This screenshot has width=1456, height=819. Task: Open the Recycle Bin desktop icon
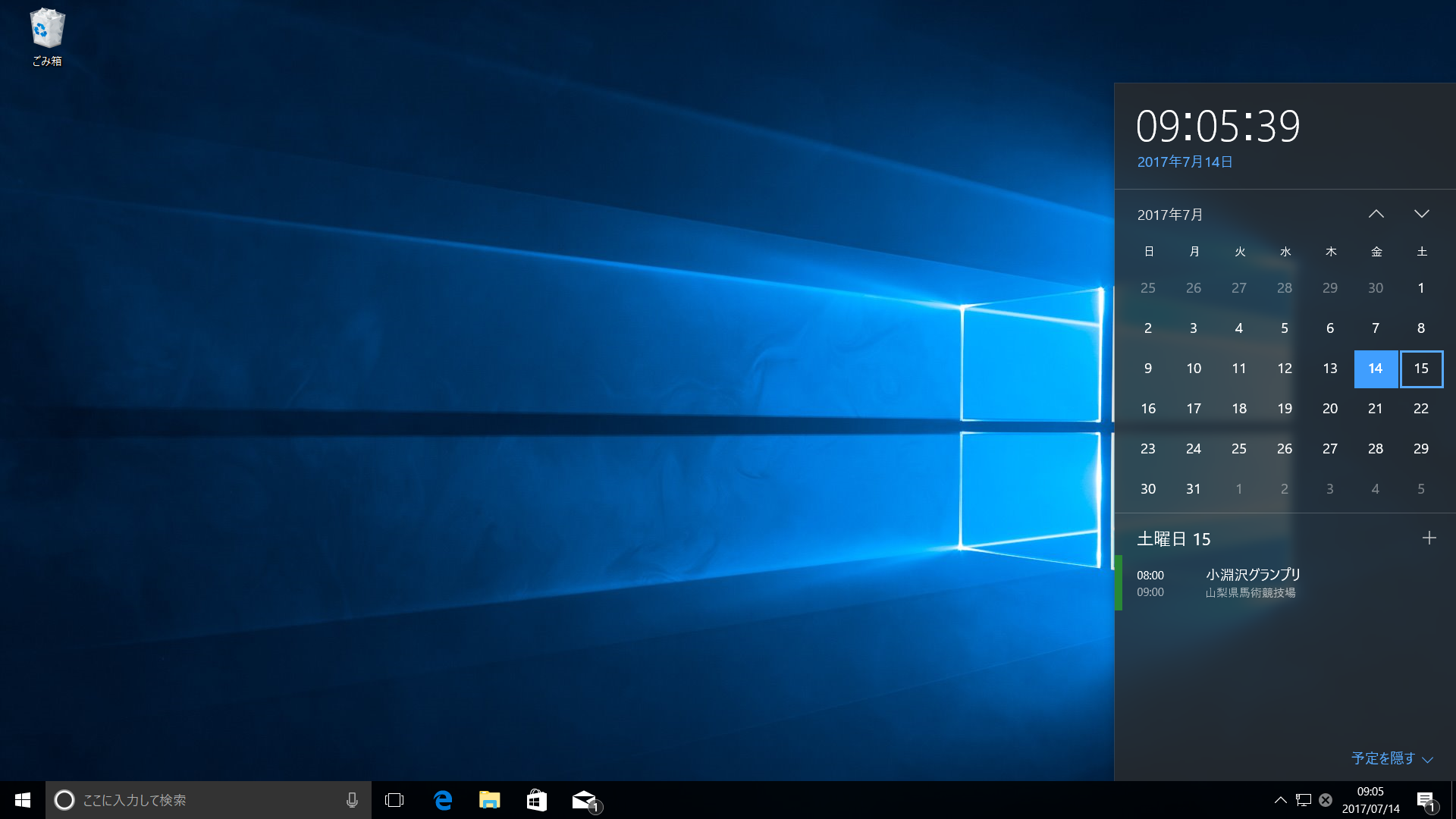coord(47,36)
